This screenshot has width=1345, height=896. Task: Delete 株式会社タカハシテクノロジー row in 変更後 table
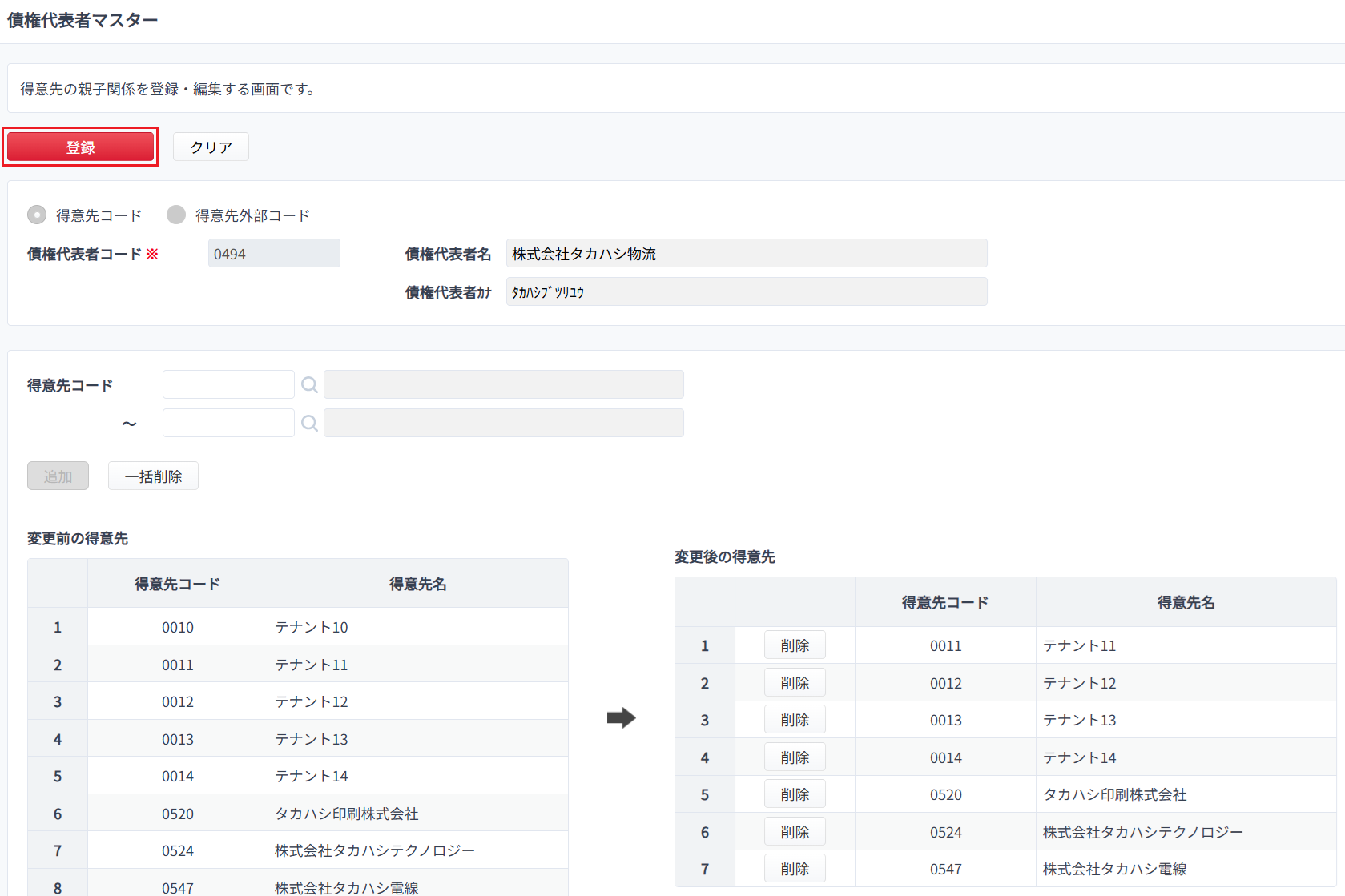click(x=795, y=832)
